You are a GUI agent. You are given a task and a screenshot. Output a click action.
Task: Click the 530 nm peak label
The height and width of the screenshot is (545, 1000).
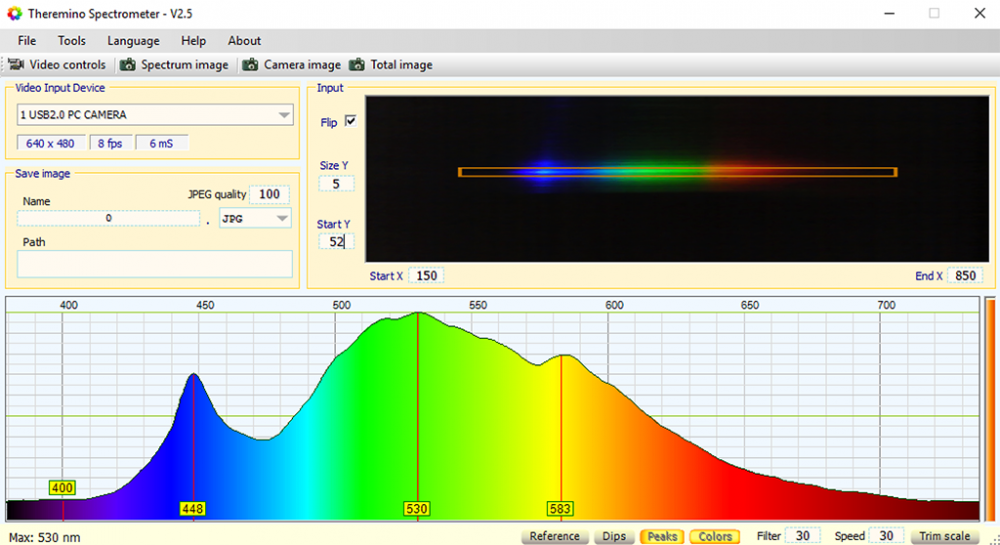[x=416, y=509]
